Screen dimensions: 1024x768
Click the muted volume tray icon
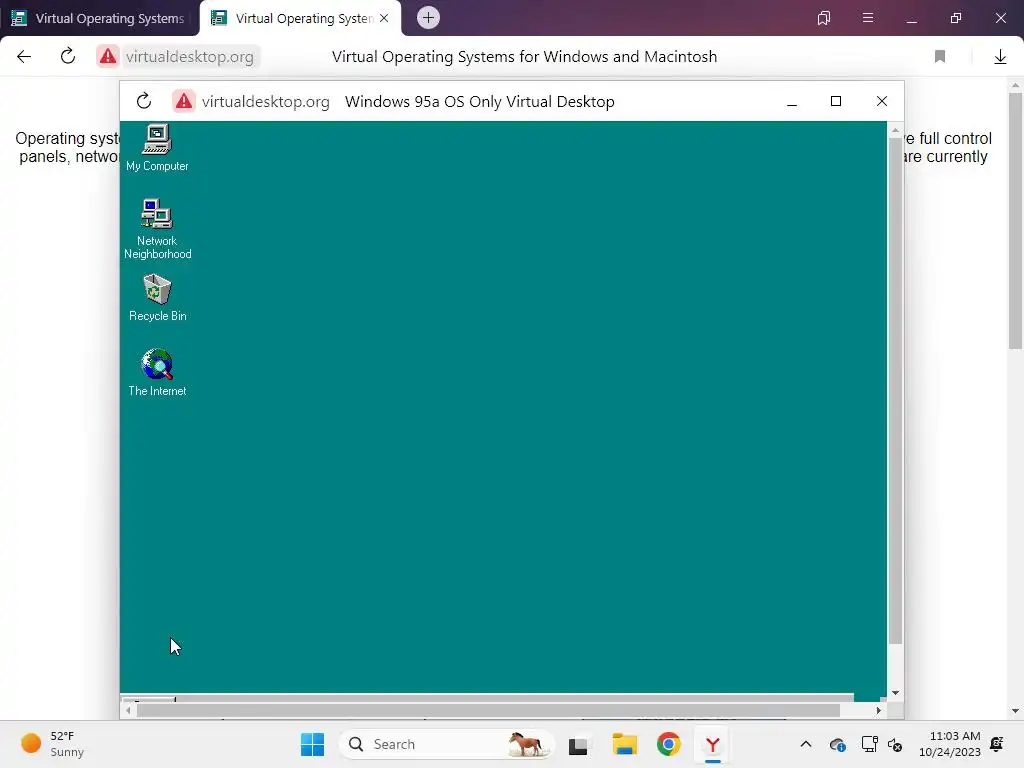pos(895,745)
